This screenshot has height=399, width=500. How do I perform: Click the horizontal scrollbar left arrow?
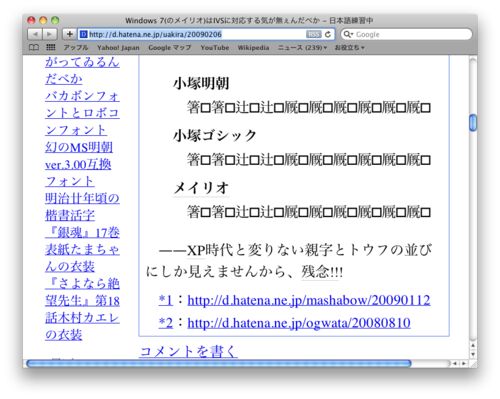point(455,363)
